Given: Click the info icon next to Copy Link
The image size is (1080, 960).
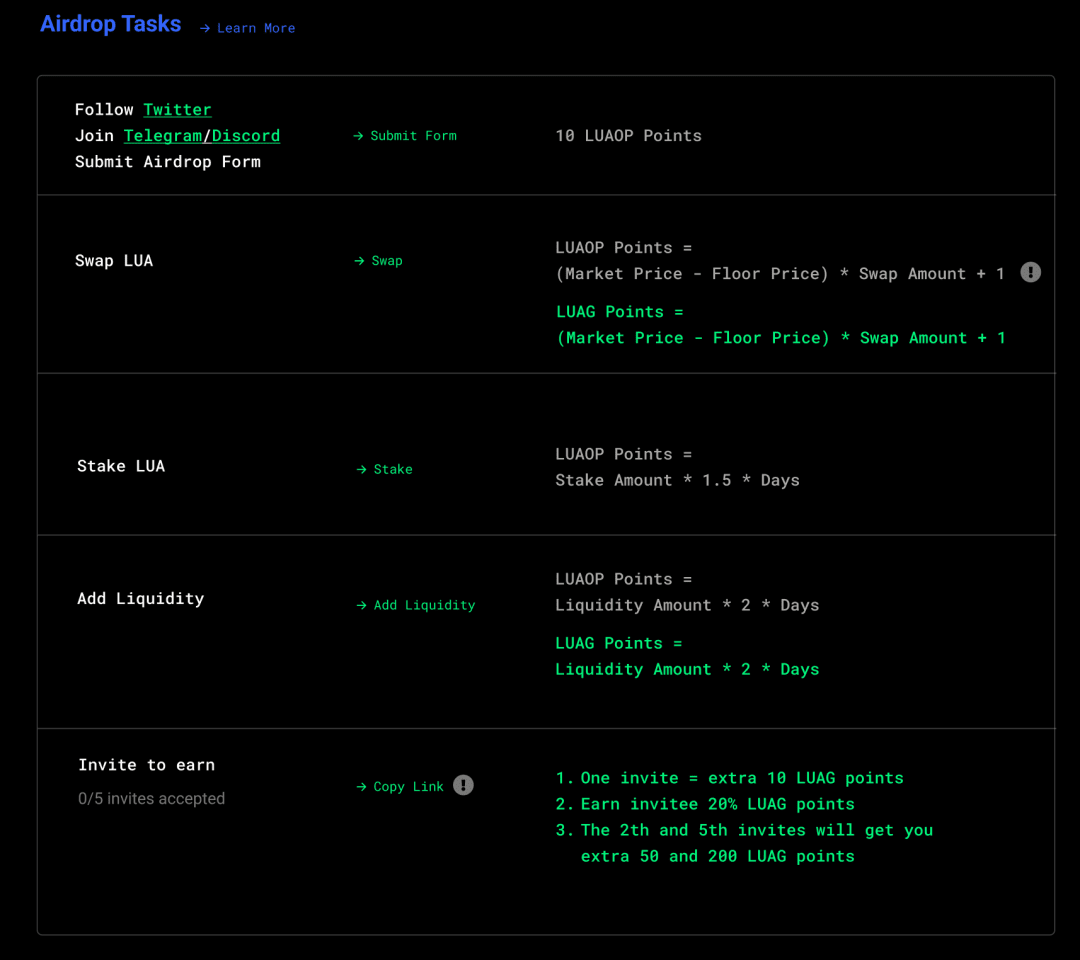Looking at the screenshot, I should [463, 785].
